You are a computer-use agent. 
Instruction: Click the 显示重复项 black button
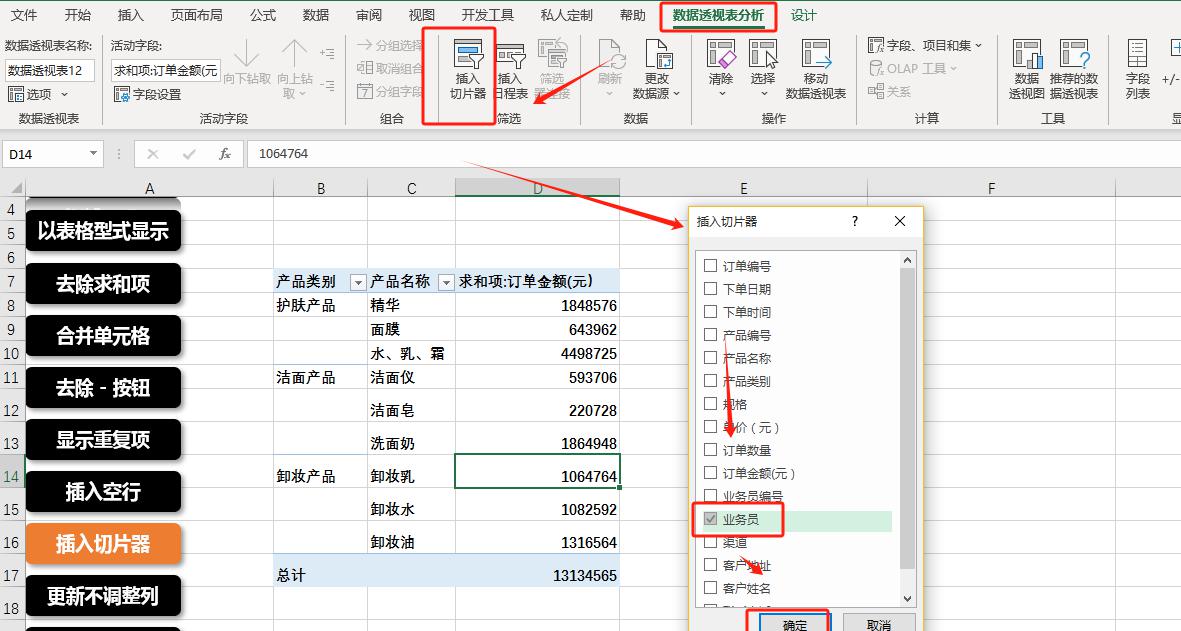(x=104, y=439)
